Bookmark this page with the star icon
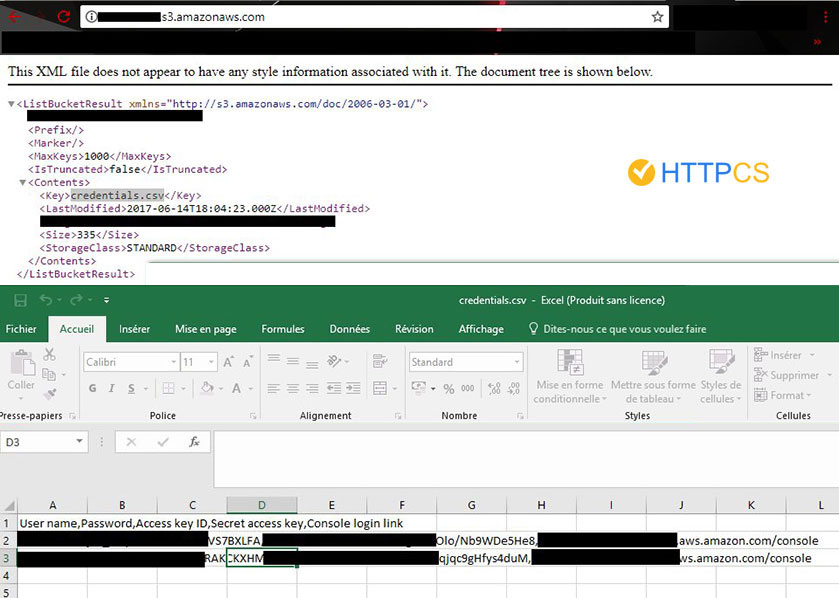 (x=657, y=17)
